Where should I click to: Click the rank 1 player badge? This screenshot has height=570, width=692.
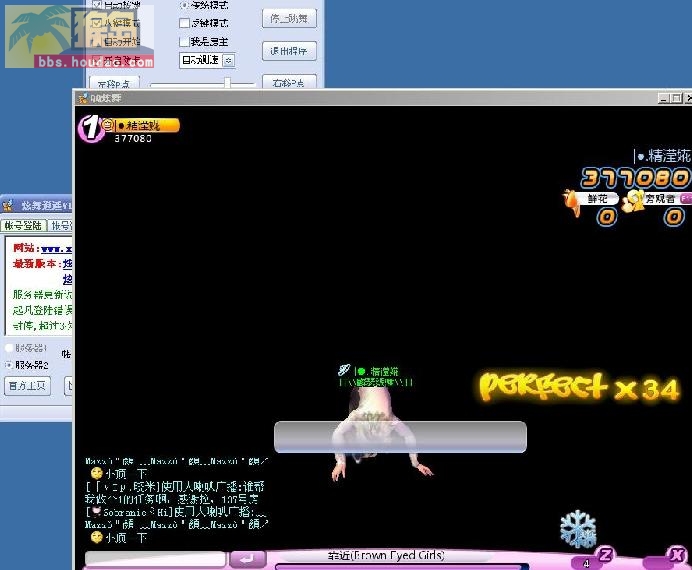coord(90,128)
